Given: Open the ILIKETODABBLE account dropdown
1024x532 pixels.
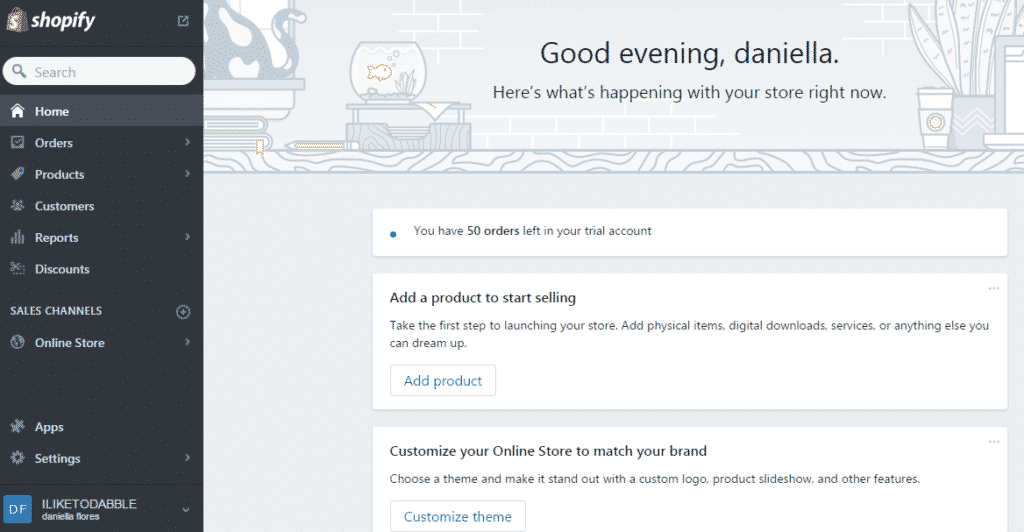Looking at the screenshot, I should point(185,510).
